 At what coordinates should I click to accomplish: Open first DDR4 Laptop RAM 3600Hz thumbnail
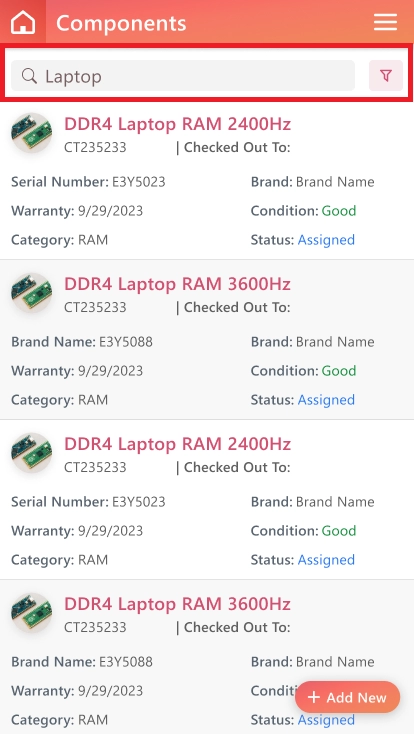click(x=31, y=293)
